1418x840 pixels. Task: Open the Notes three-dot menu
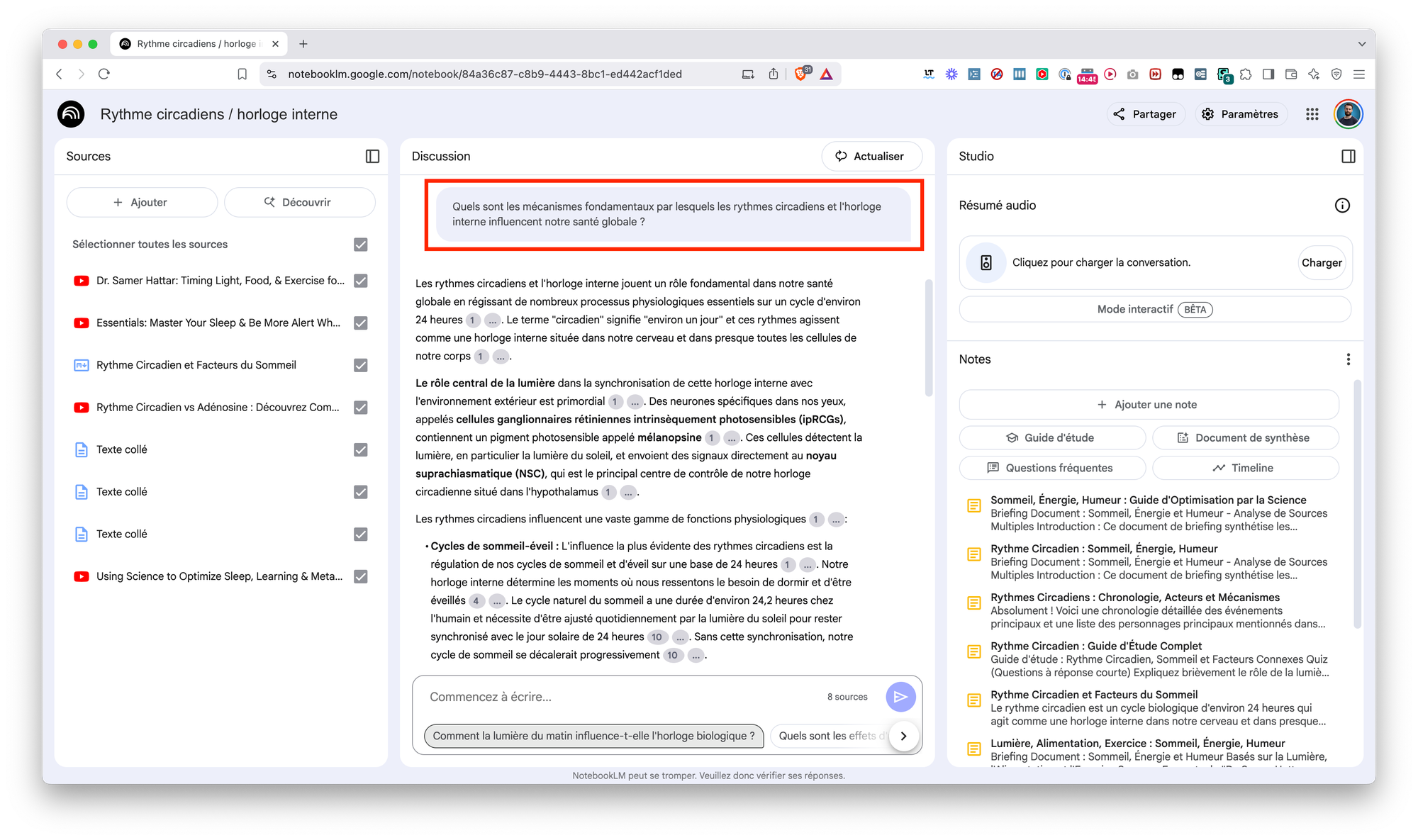click(1349, 359)
